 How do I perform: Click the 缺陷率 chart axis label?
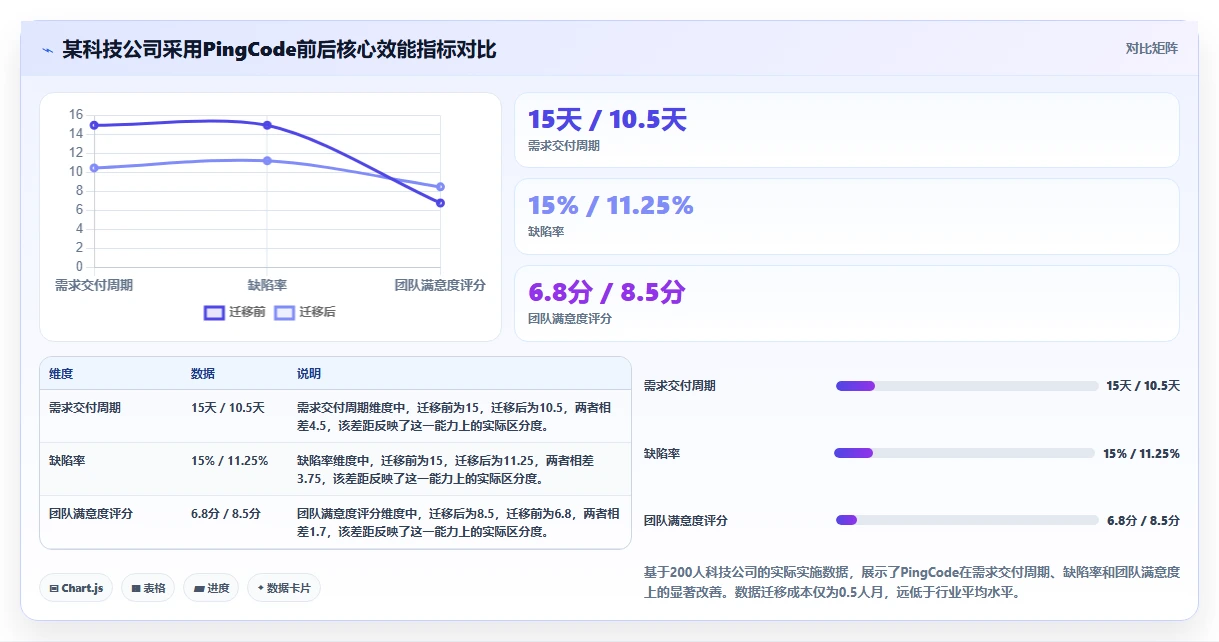tap(267, 285)
